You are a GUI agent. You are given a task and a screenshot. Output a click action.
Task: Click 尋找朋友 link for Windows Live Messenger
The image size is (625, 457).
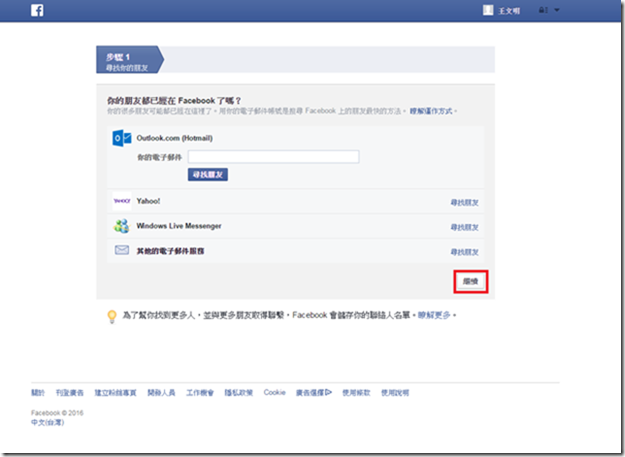click(464, 228)
